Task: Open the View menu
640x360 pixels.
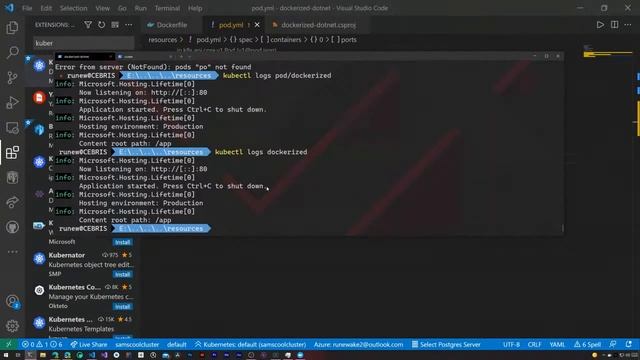Action: [x=102, y=8]
